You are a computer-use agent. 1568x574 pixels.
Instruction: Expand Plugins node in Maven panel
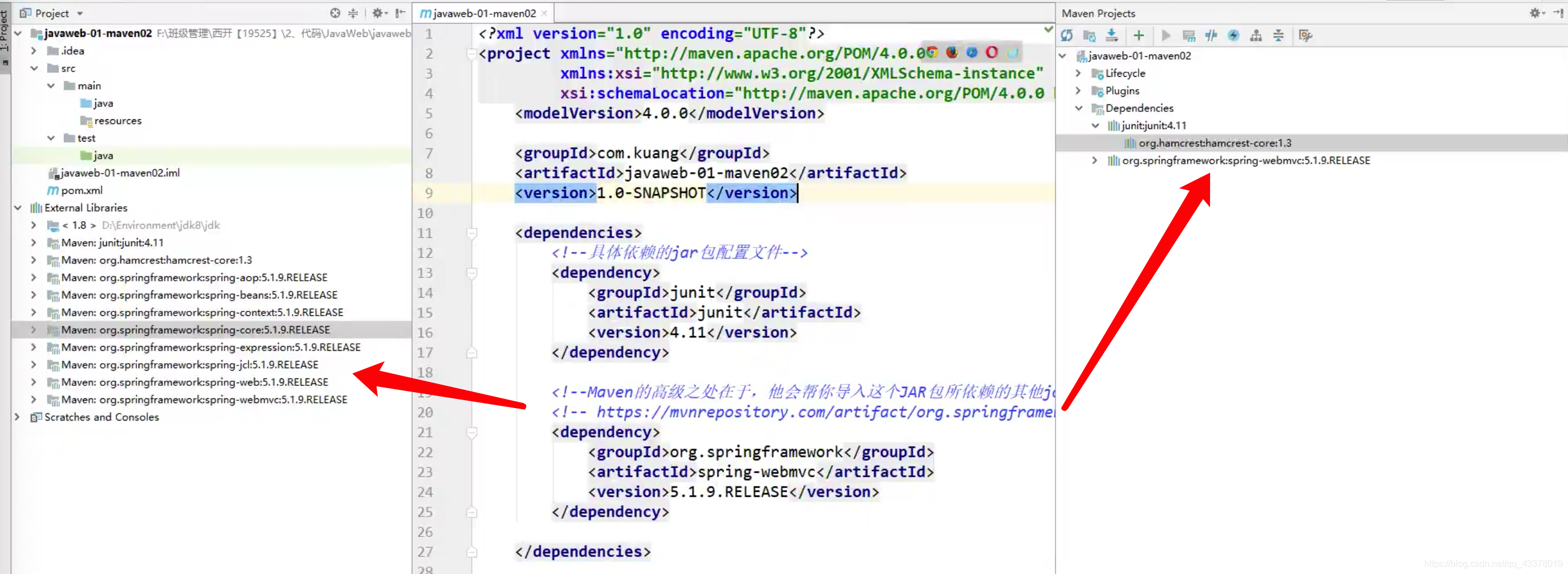[x=1079, y=91]
